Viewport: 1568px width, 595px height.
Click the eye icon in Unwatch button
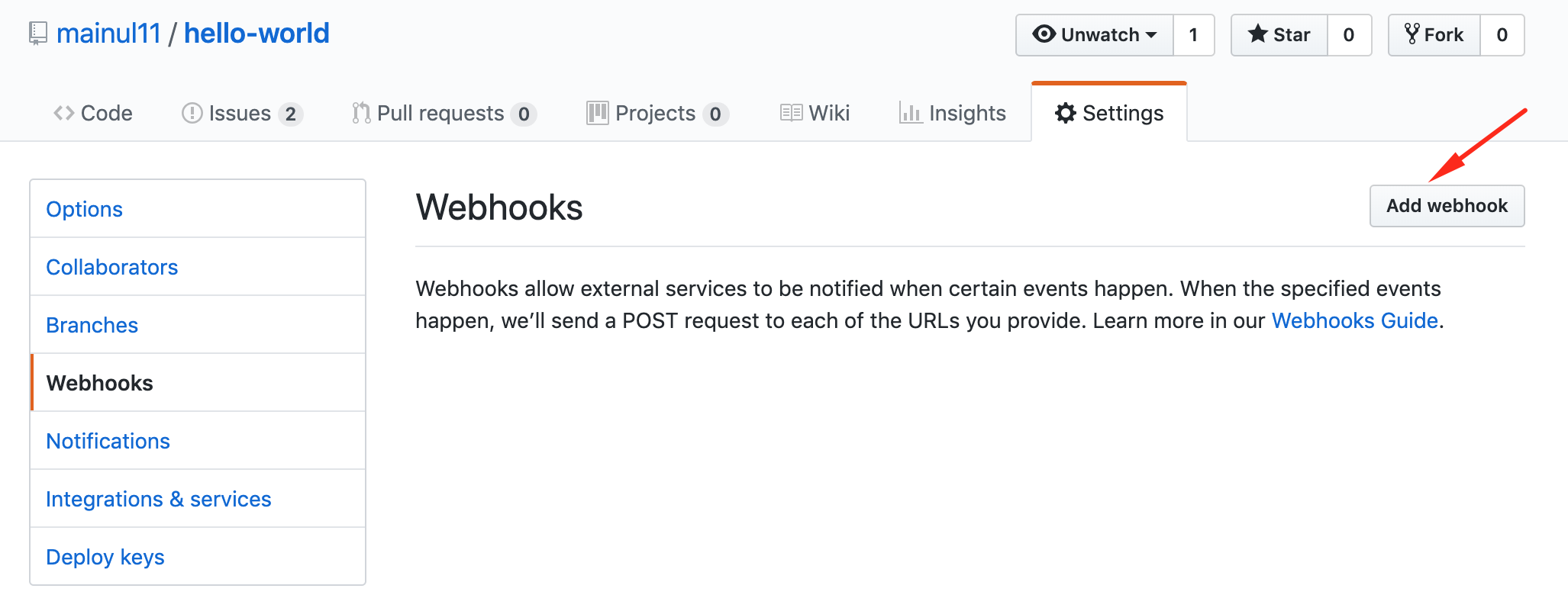point(1044,34)
